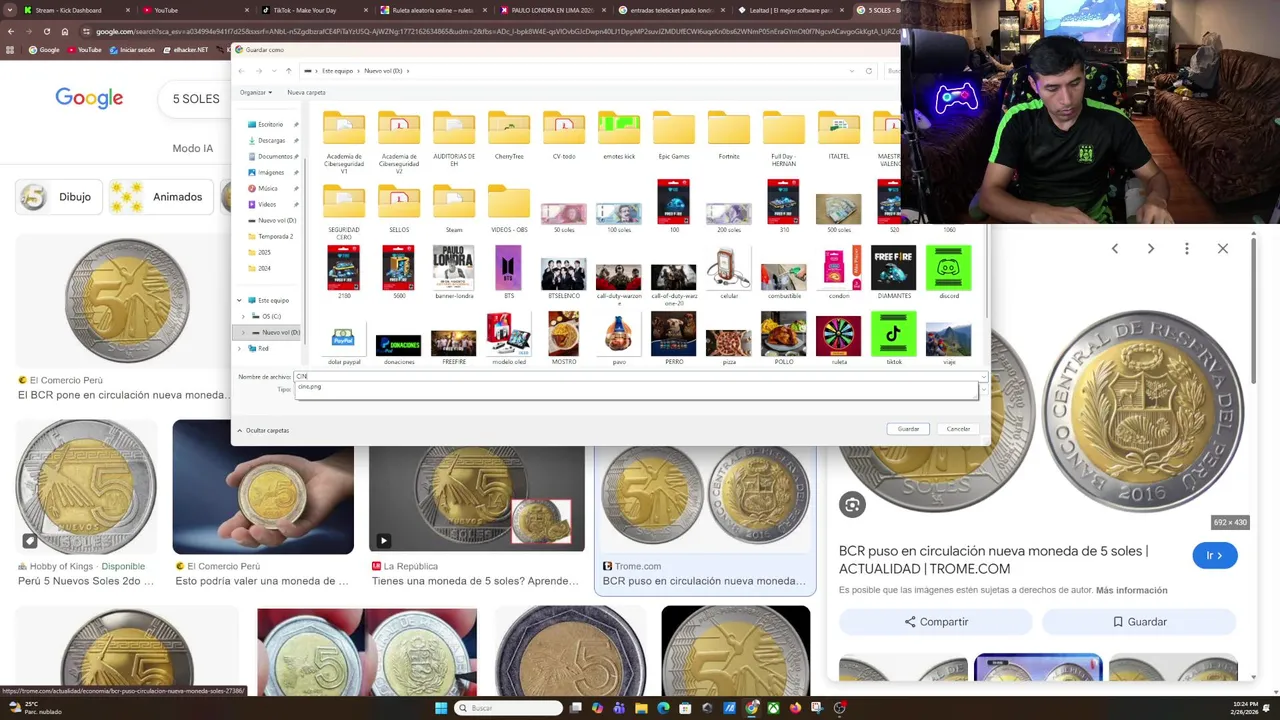Select the Dibujo filter chip
The width and height of the screenshot is (1280, 720).
click(x=58, y=197)
